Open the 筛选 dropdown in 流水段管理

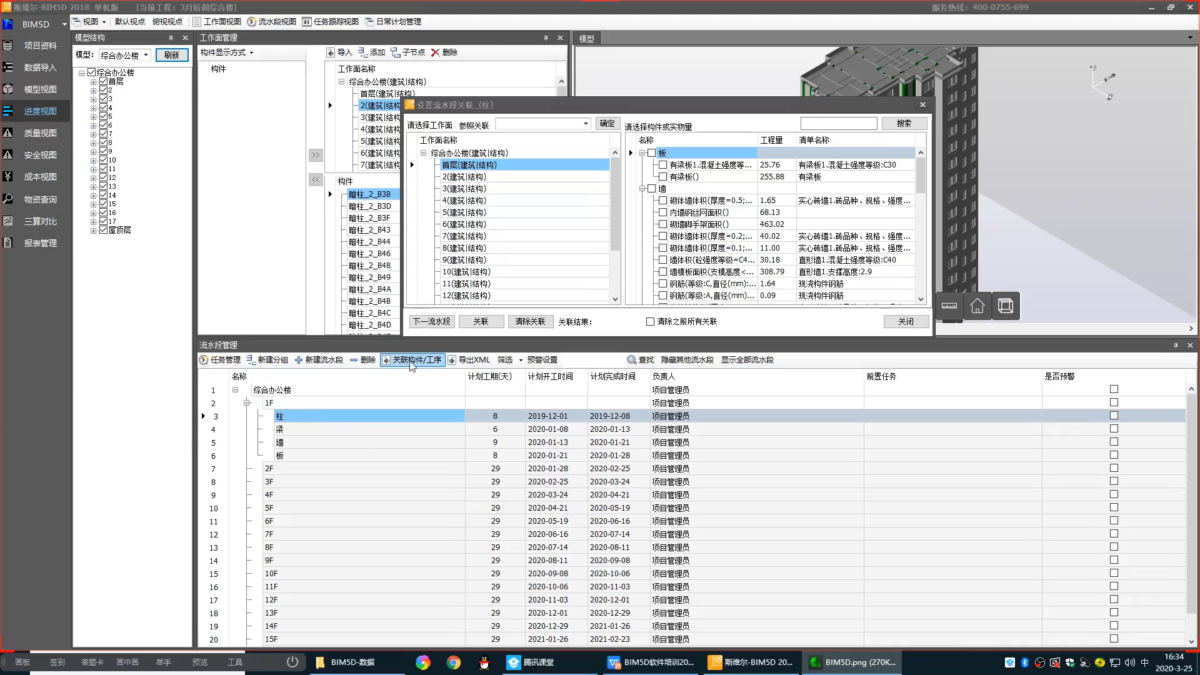(x=509, y=360)
